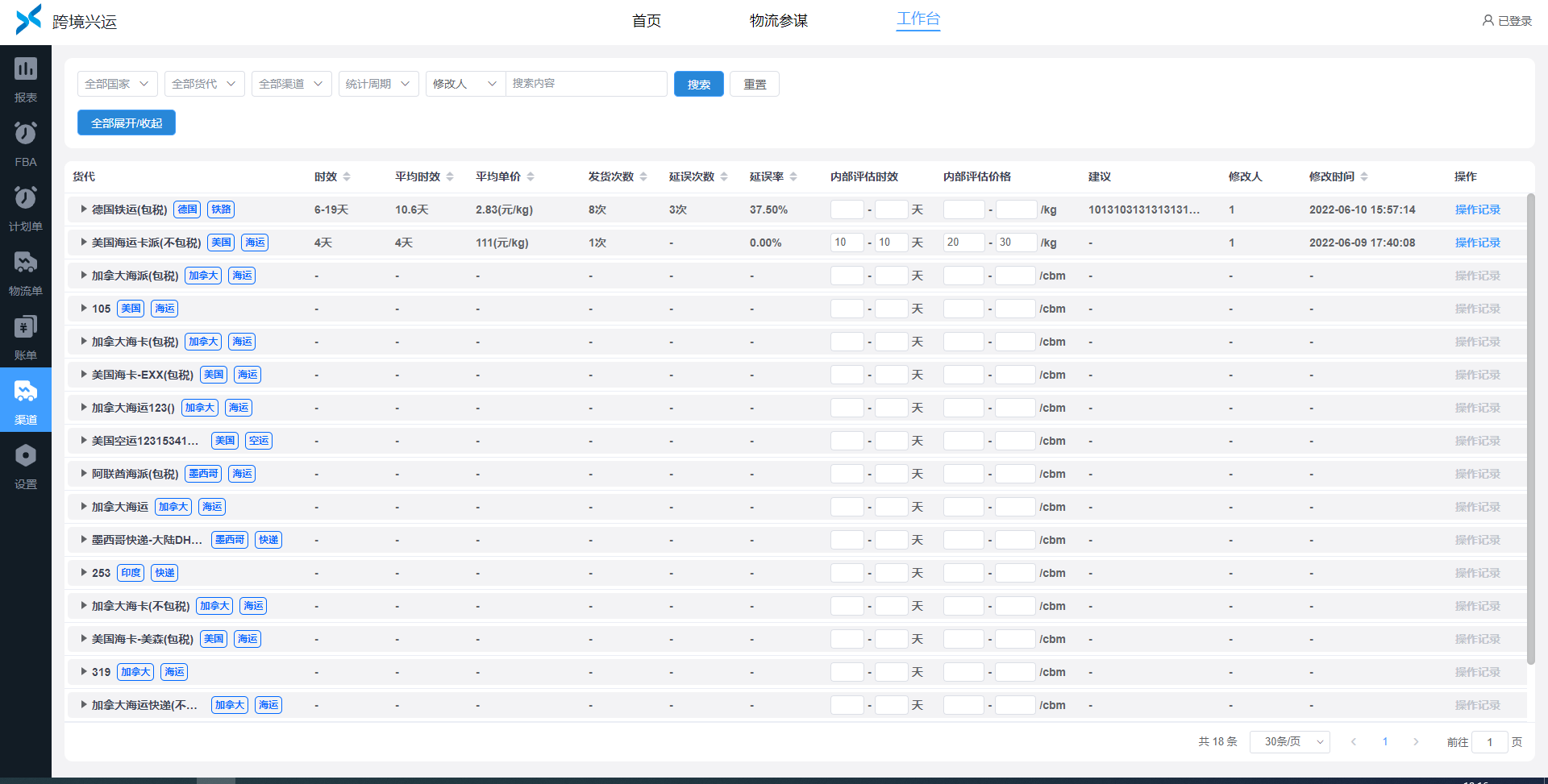The width and height of the screenshot is (1548, 784).
Task: Sort by 延误次数 column arrows
Action: click(724, 176)
